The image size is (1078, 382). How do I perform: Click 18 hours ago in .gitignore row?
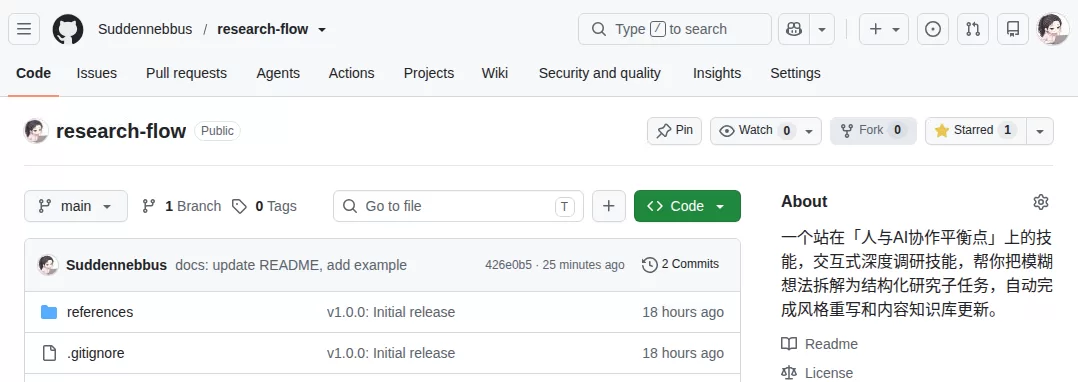click(x=683, y=353)
